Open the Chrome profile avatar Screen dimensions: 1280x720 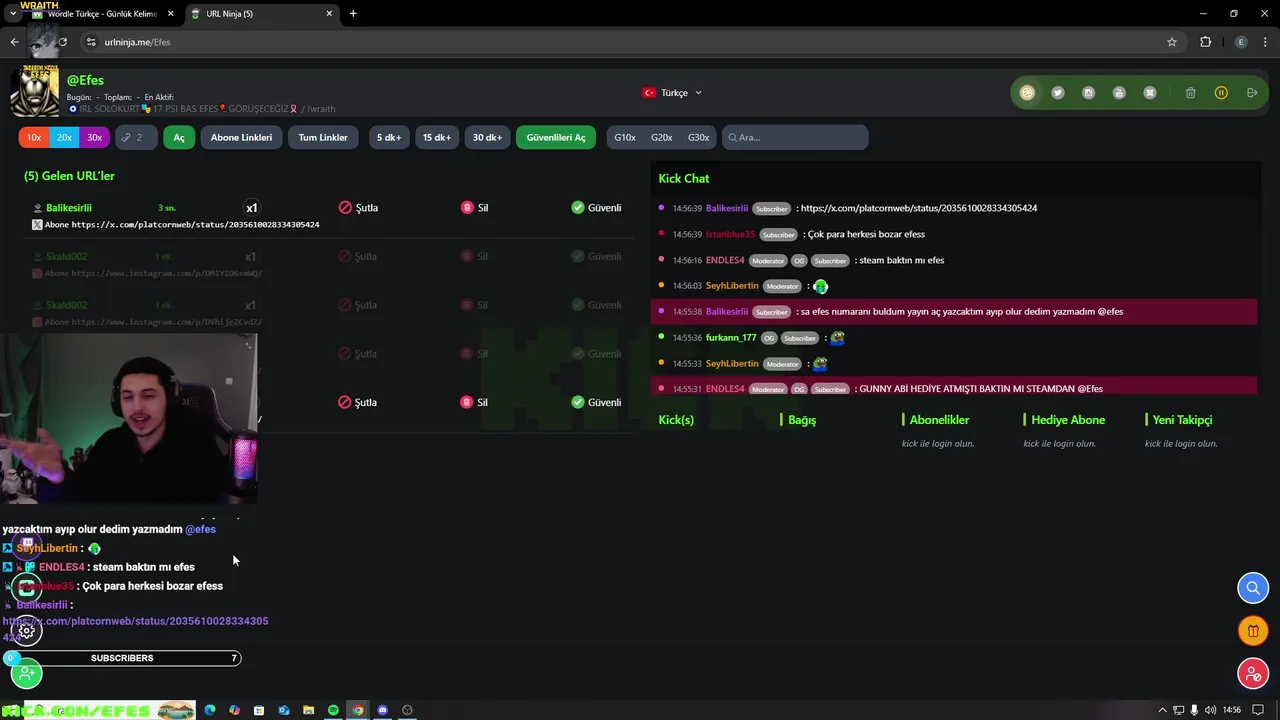click(x=1241, y=42)
